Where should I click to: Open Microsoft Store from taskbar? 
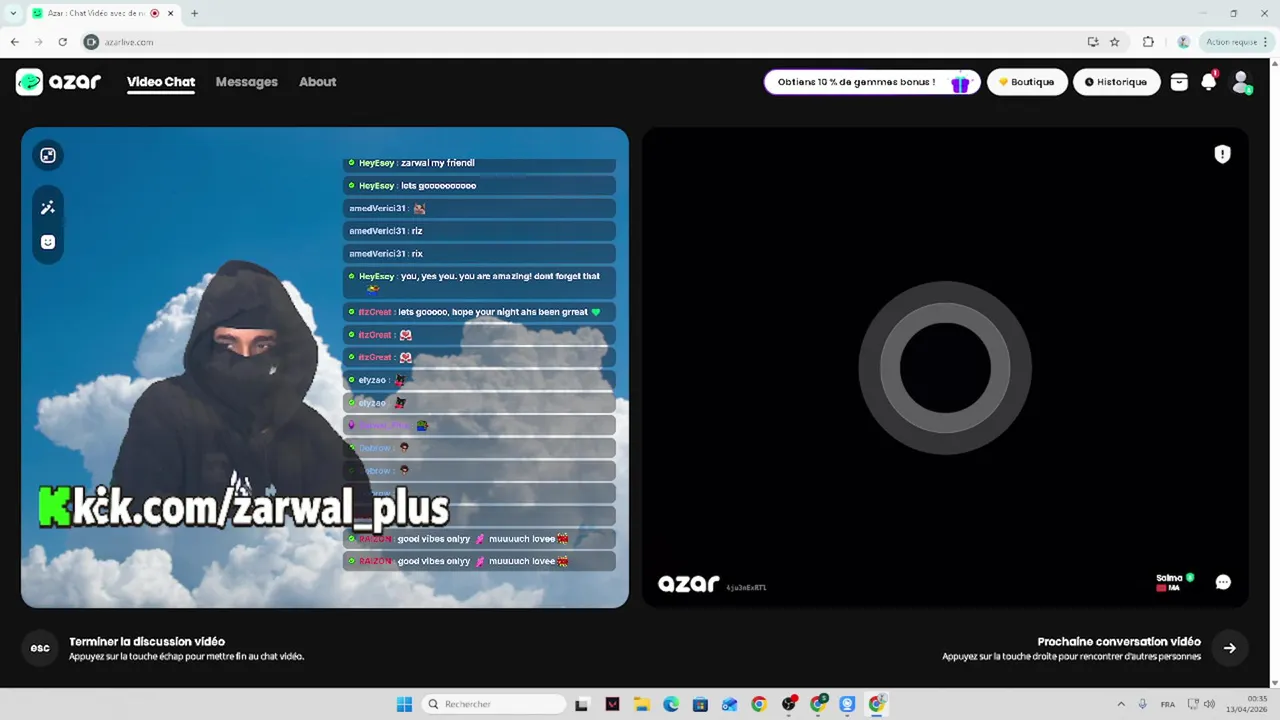[700, 704]
